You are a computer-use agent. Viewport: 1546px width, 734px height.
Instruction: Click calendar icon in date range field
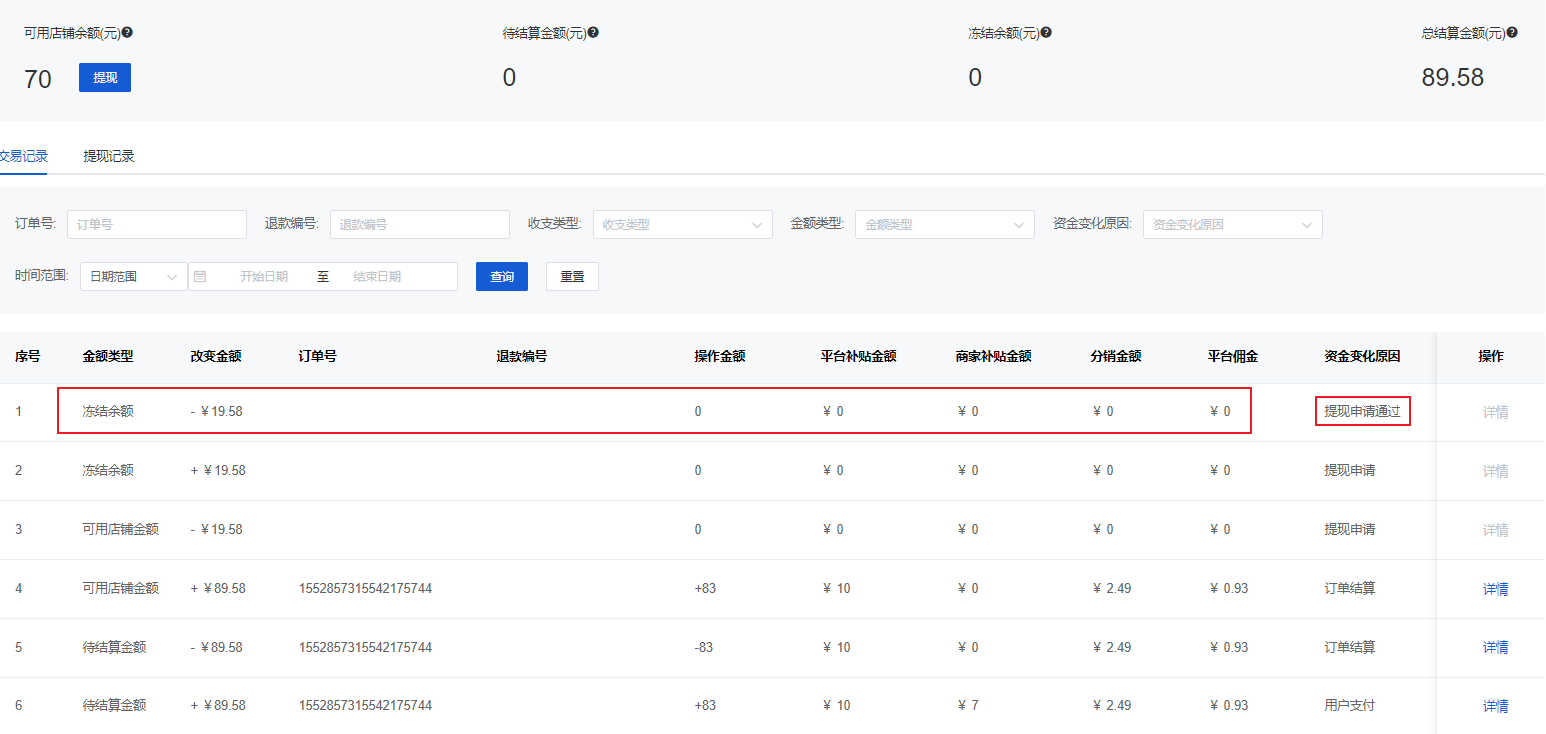point(200,276)
